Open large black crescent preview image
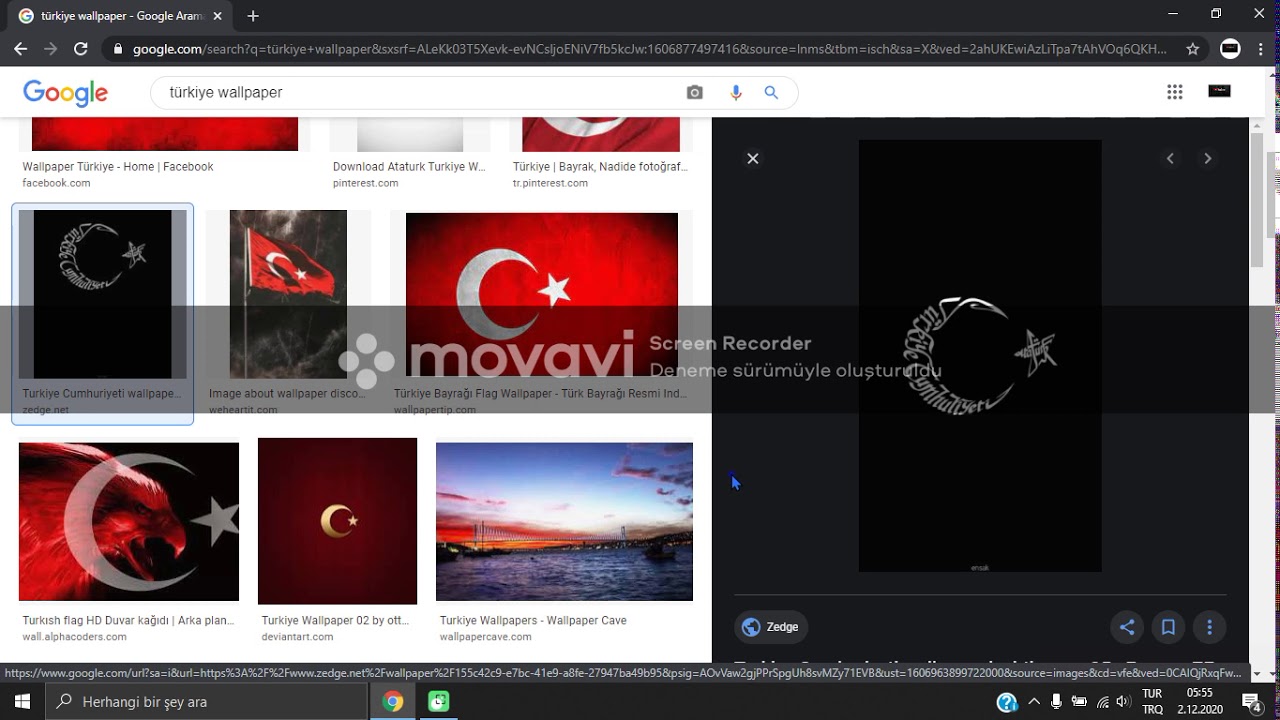The width and height of the screenshot is (1280, 720). click(x=980, y=355)
